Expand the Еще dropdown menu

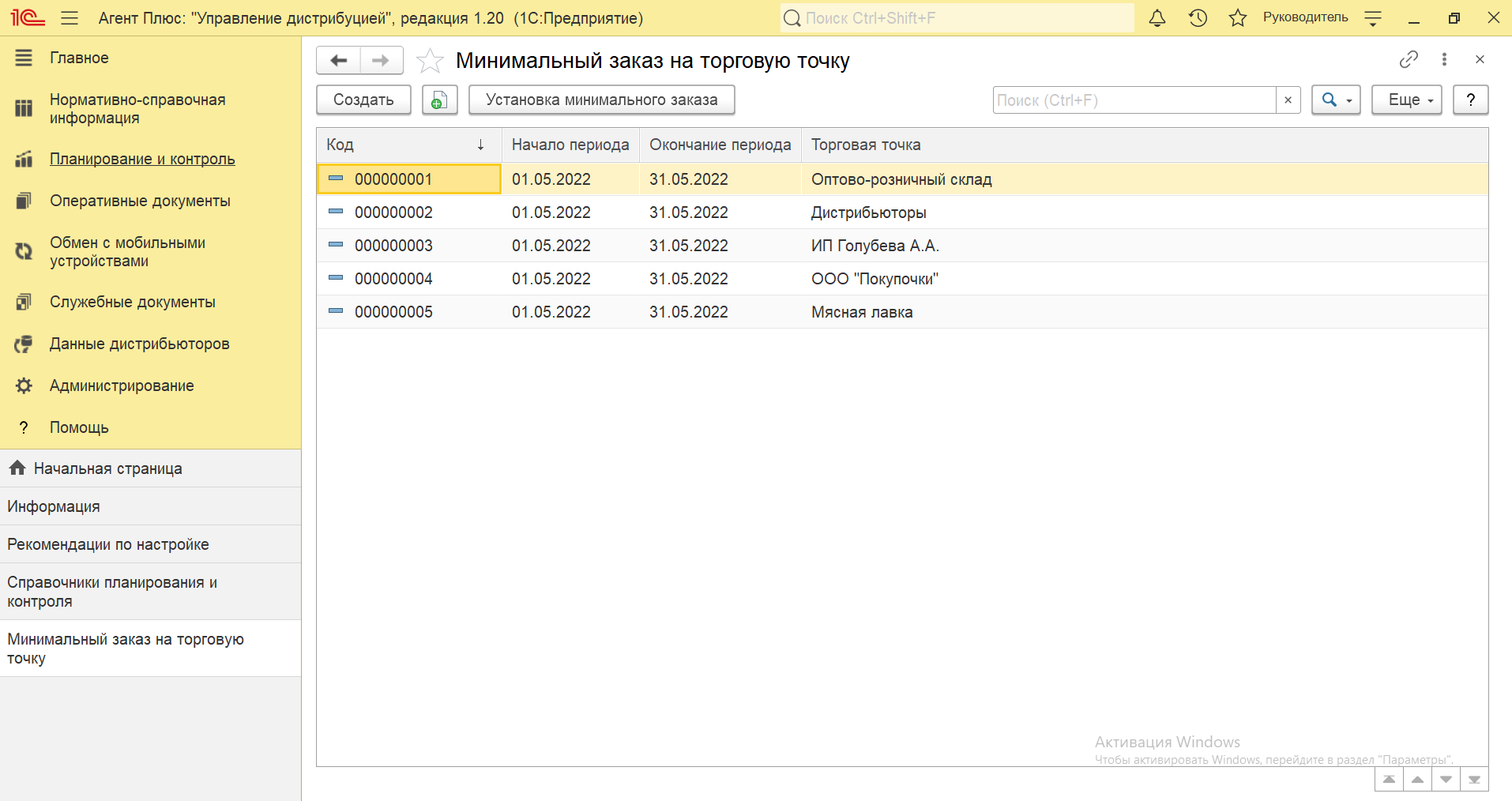coord(1406,100)
